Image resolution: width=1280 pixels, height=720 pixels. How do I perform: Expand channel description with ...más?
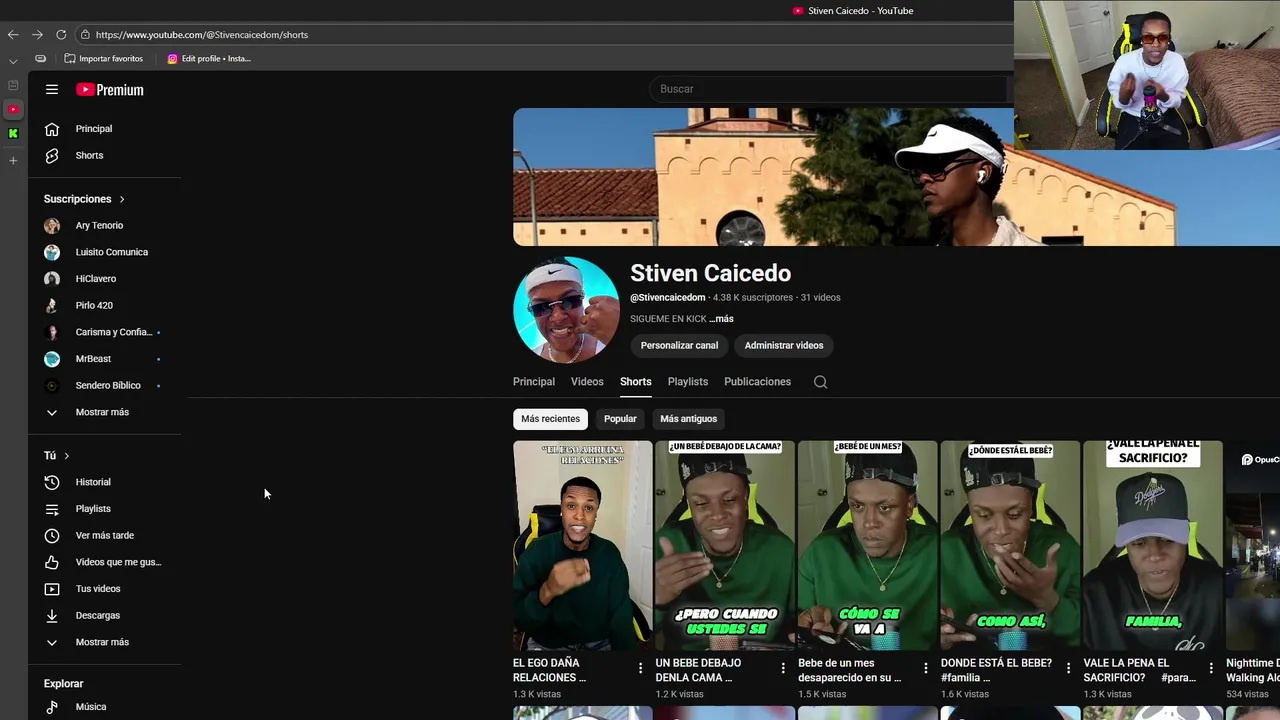point(721,319)
